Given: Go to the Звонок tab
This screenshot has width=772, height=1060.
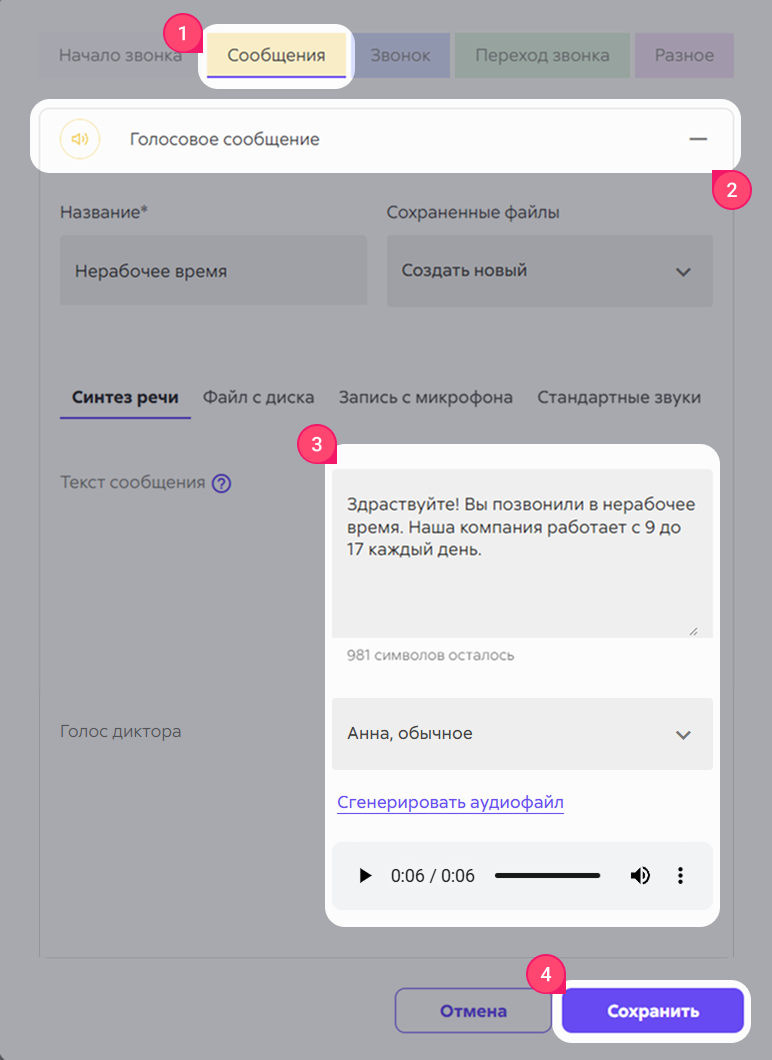Looking at the screenshot, I should point(400,55).
